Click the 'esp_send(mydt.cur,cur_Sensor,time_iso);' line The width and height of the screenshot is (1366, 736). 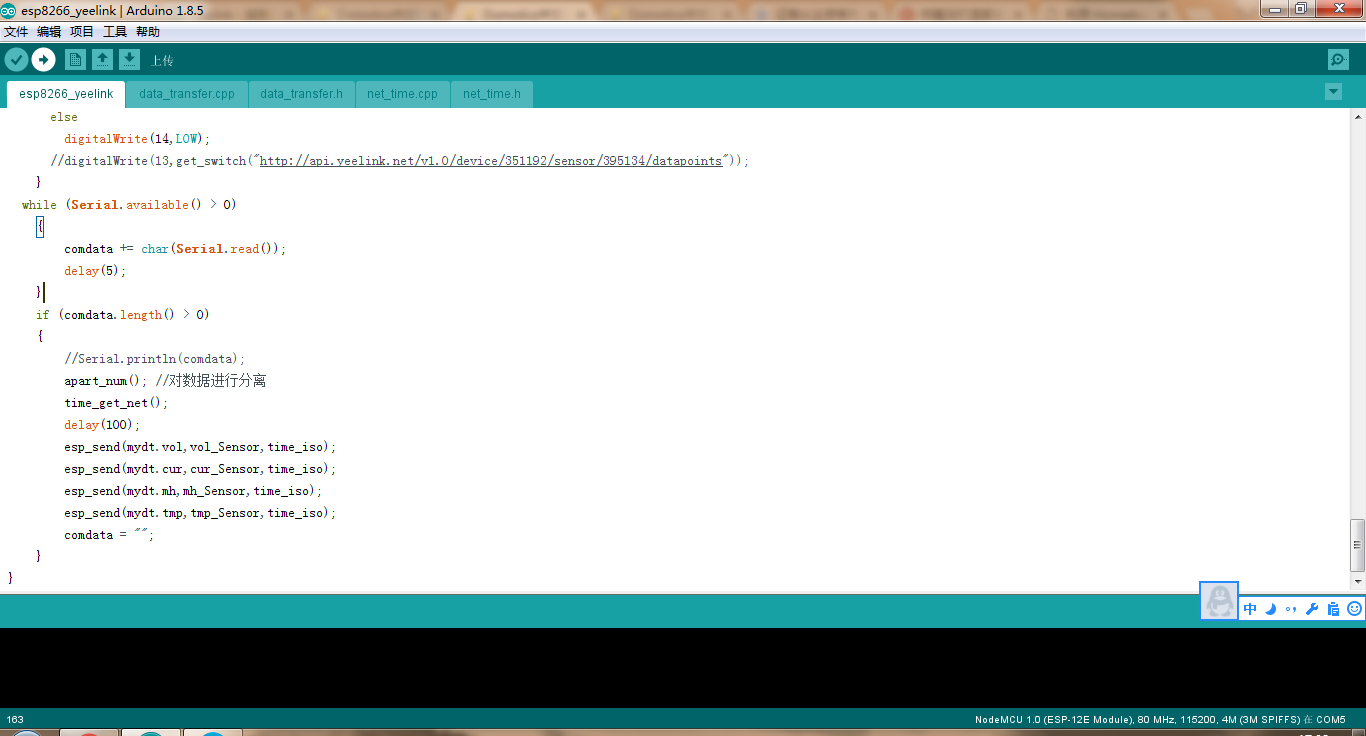click(200, 469)
